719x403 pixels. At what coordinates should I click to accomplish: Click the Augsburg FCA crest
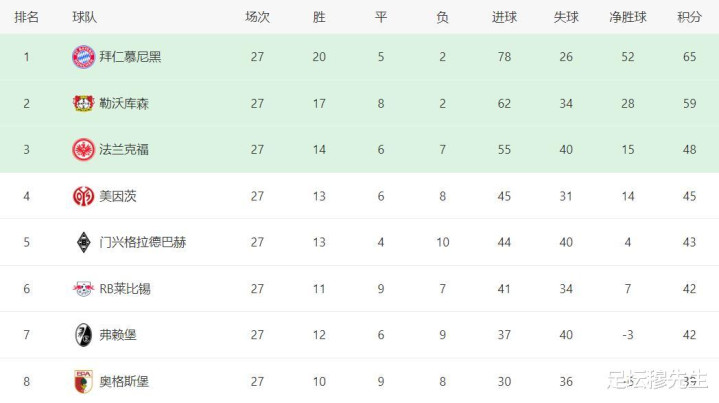click(83, 381)
